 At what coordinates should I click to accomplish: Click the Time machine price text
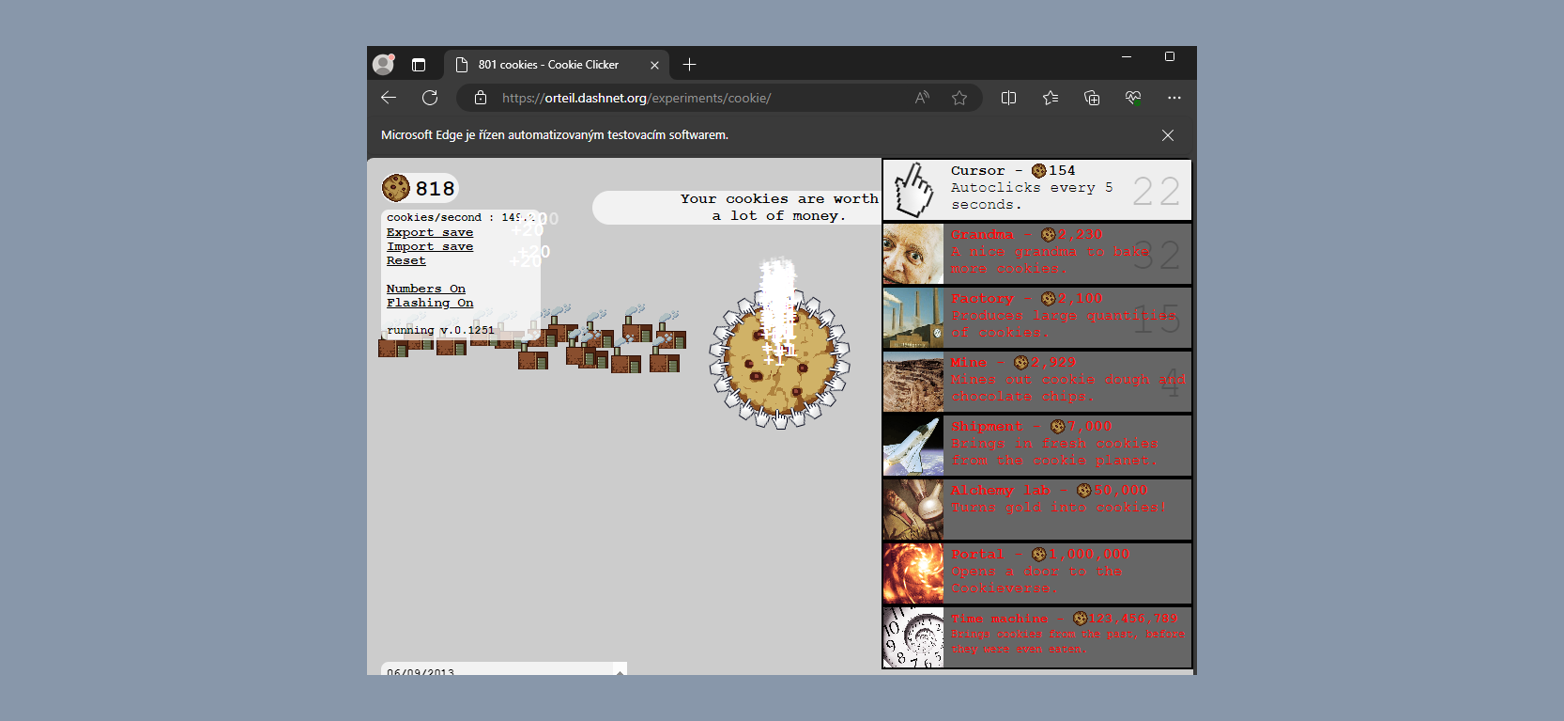(1131, 619)
